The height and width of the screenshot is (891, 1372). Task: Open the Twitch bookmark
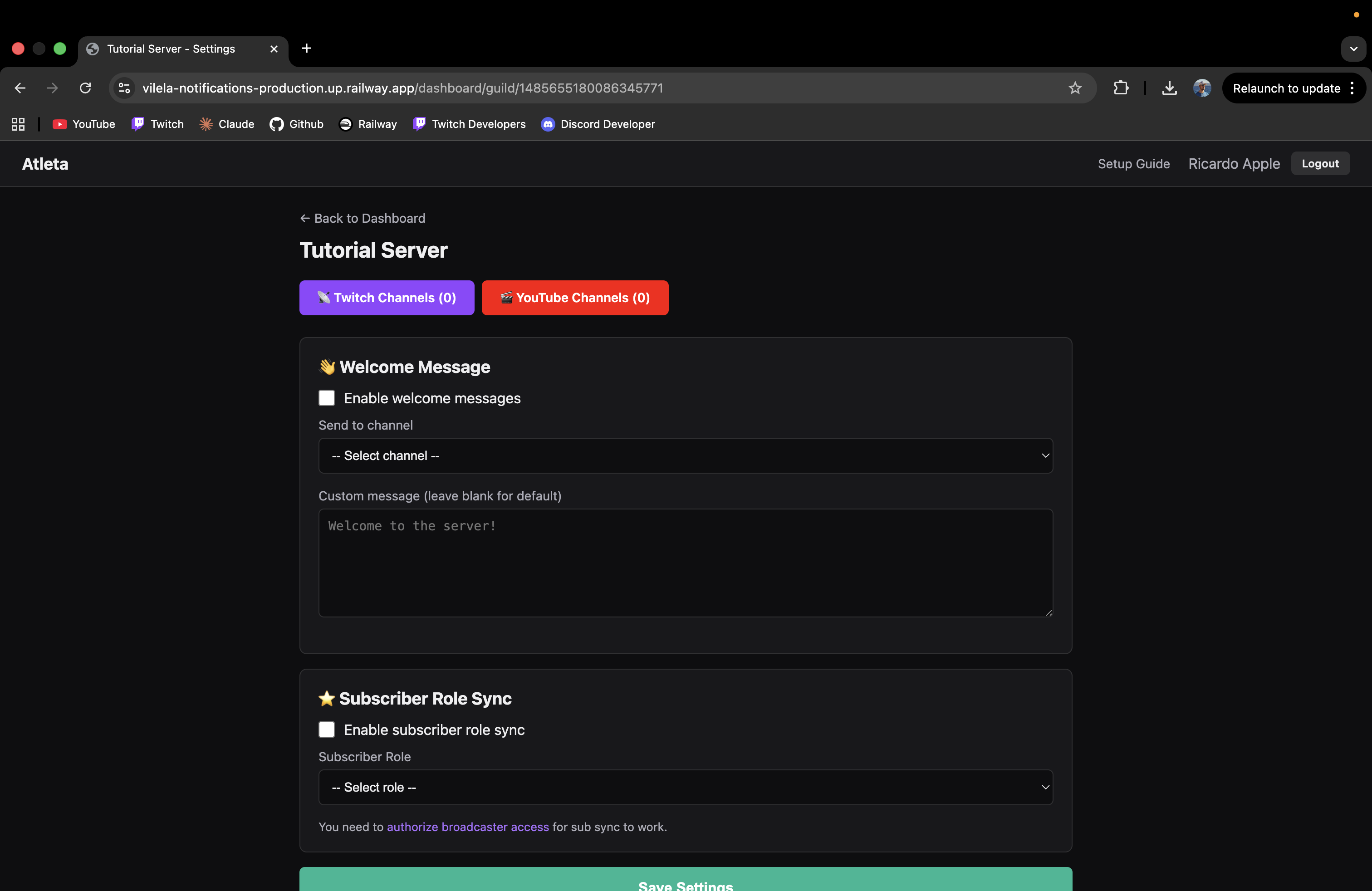(157, 124)
